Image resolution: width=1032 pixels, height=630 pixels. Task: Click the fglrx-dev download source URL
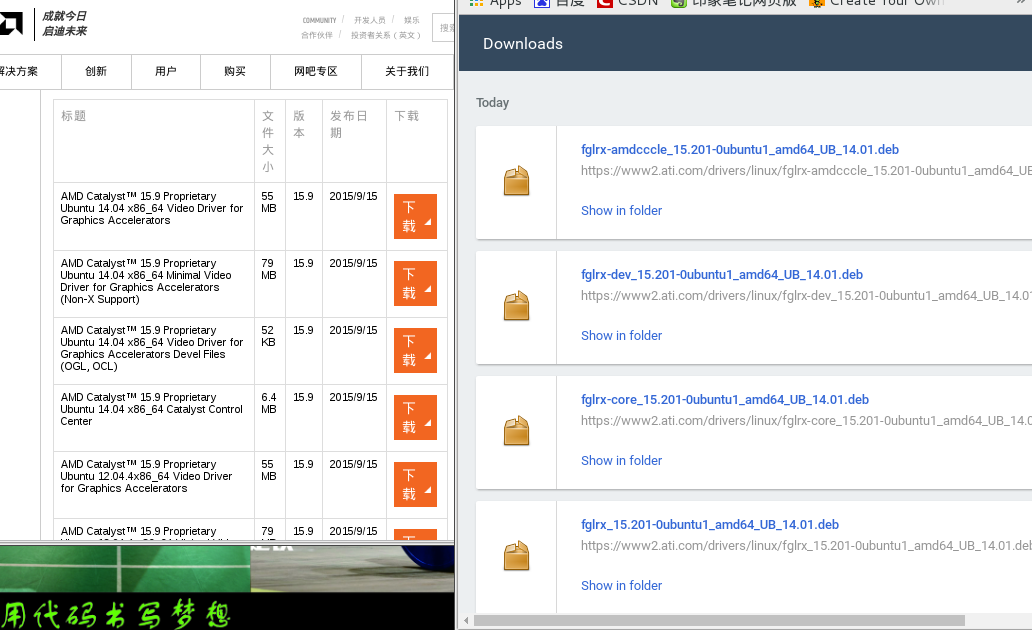point(806,296)
